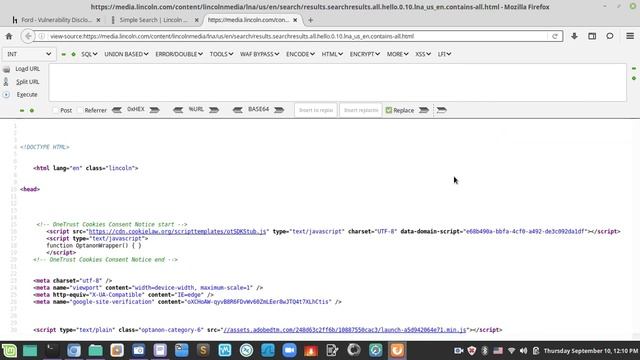640x360 pixels.
Task: Expand the SQL dropdown menu
Action: tap(89, 54)
